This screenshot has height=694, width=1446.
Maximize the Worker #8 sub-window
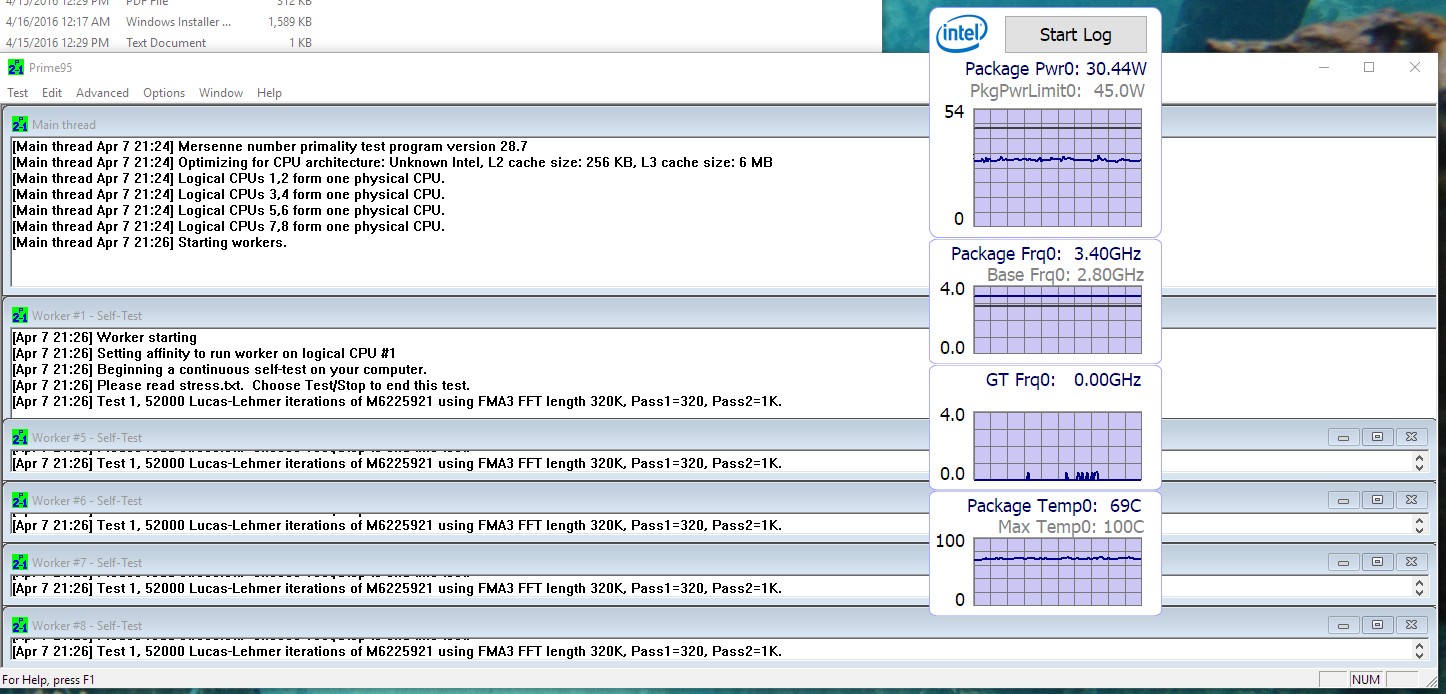(1377, 625)
